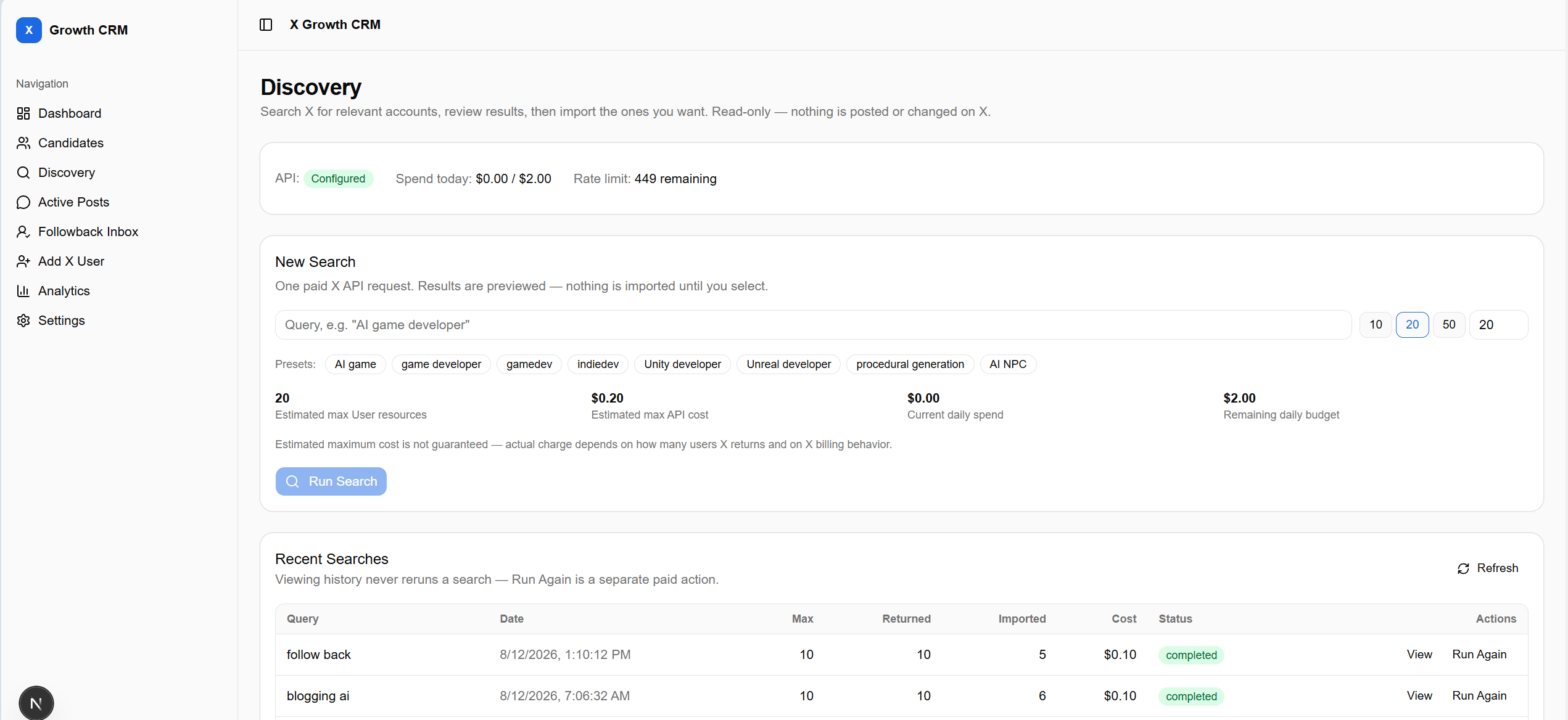
Task: Apply the indiedev preset
Action: 598,364
